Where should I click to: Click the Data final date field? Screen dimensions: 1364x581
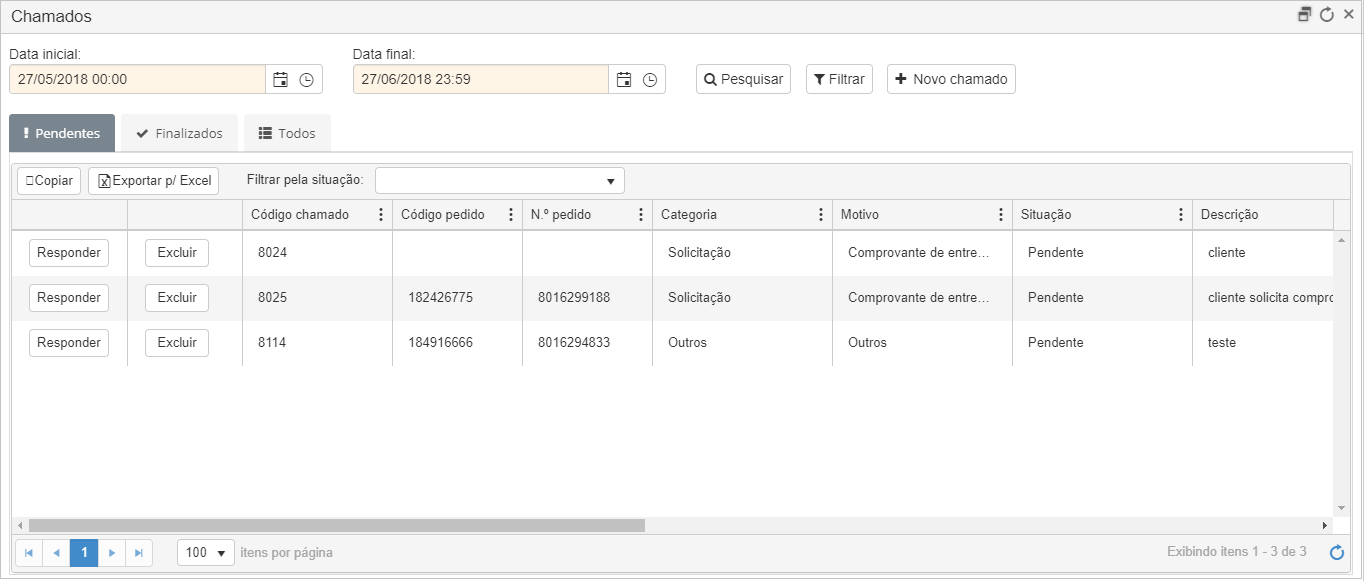point(481,79)
